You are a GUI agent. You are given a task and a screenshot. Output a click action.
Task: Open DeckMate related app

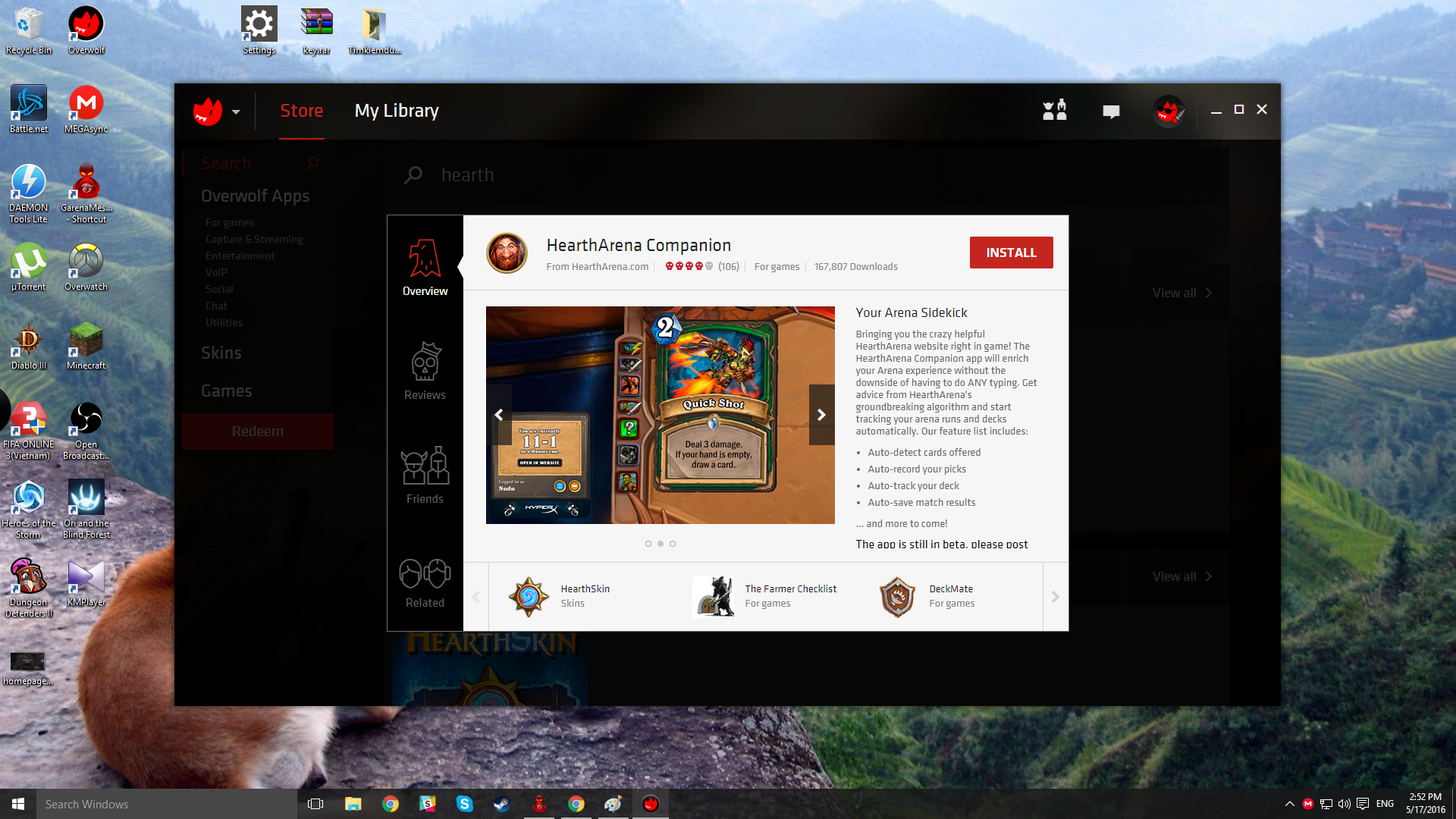pos(928,596)
